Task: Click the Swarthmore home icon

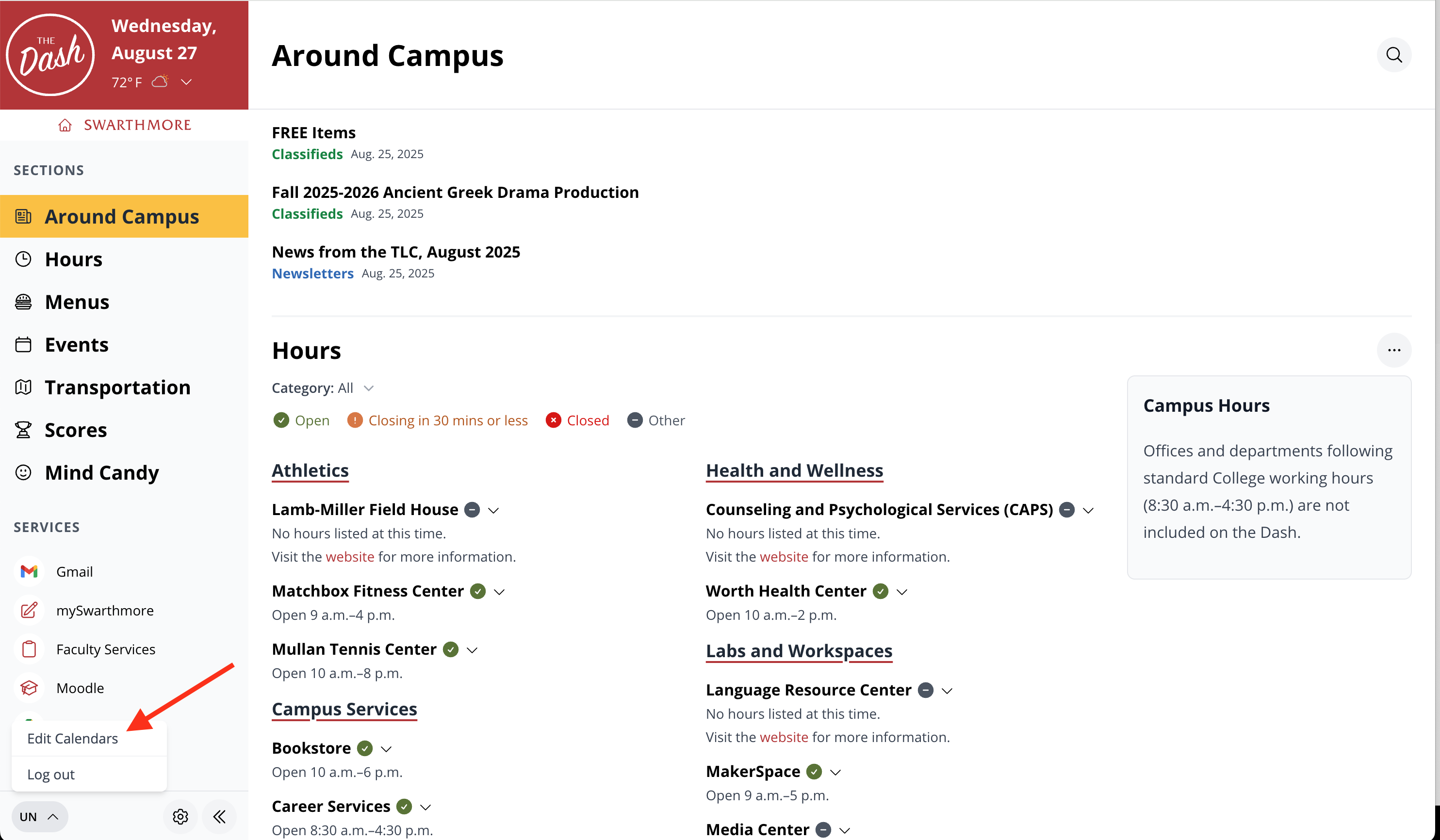Action: click(x=65, y=125)
